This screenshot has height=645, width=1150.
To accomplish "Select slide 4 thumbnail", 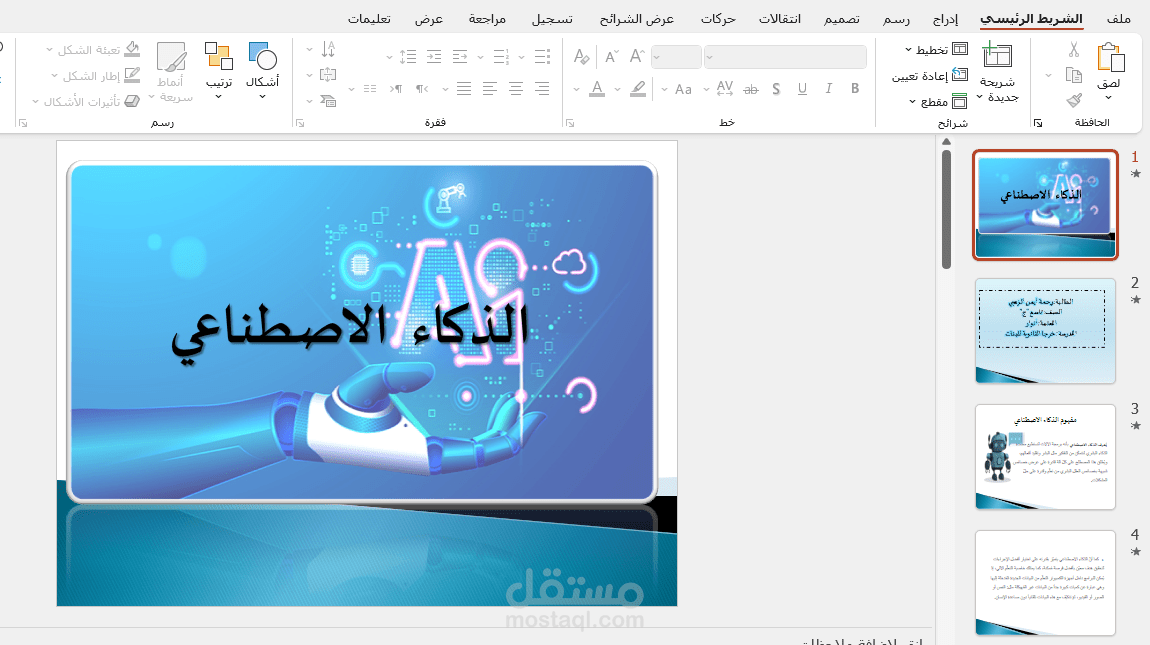I will (x=1045, y=583).
